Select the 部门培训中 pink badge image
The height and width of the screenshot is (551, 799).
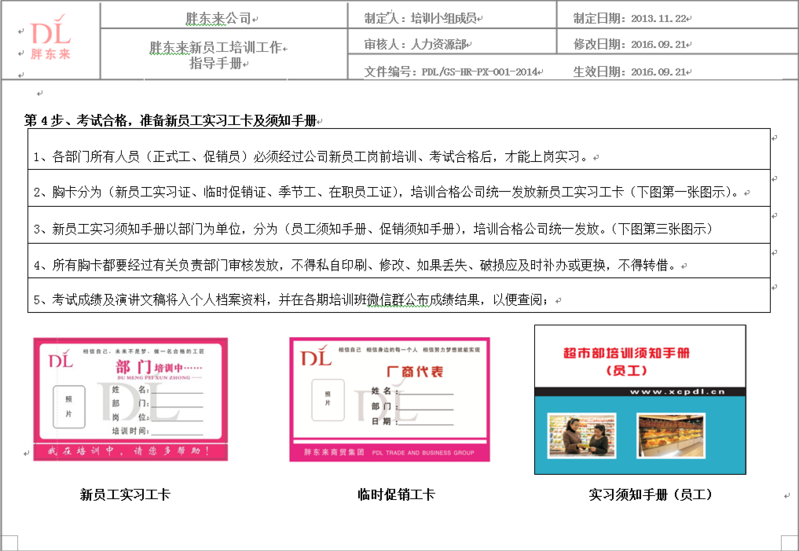click(130, 399)
